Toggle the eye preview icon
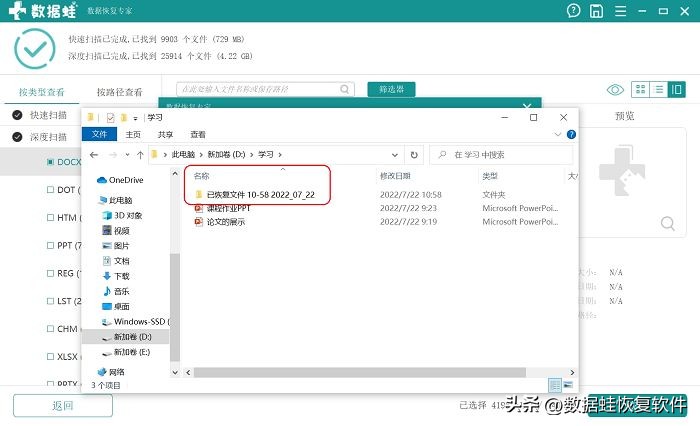 point(615,90)
